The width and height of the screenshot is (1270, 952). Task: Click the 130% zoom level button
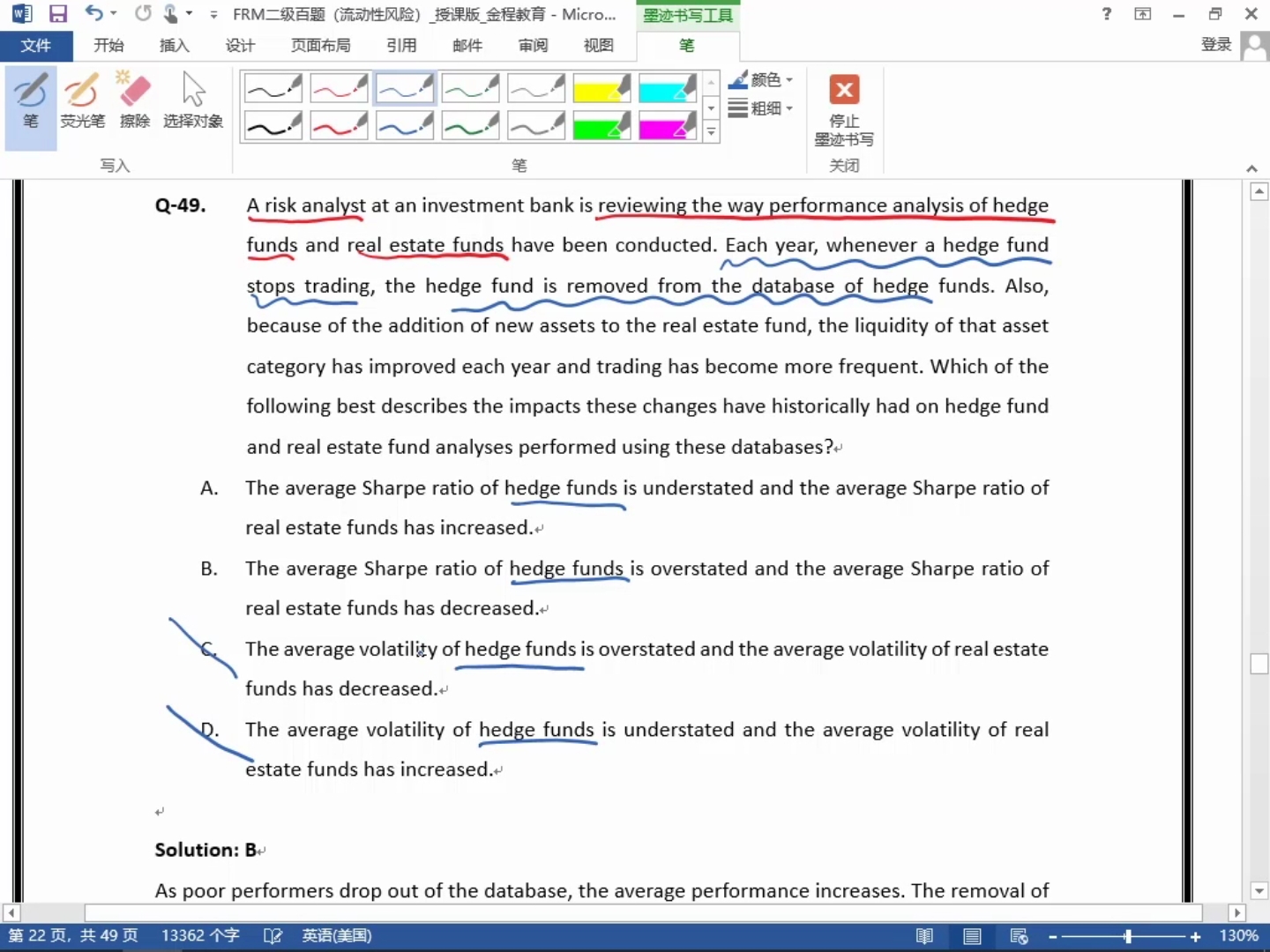tap(1238, 936)
